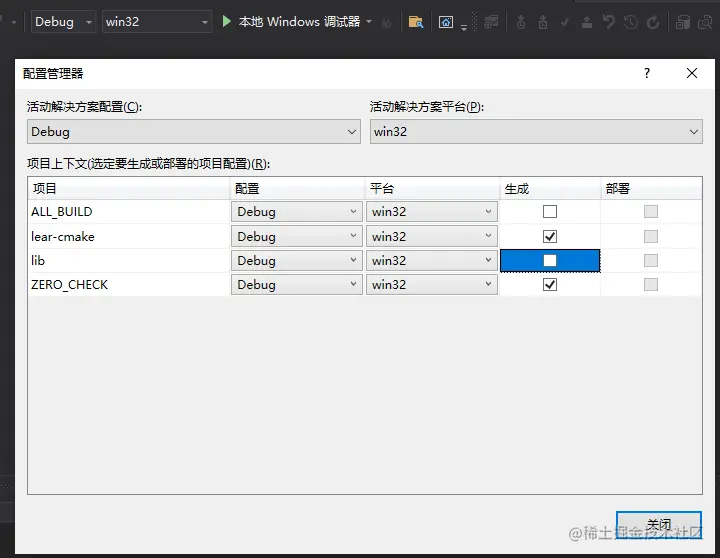Open toolbar win32 platform dropdown

157,22
